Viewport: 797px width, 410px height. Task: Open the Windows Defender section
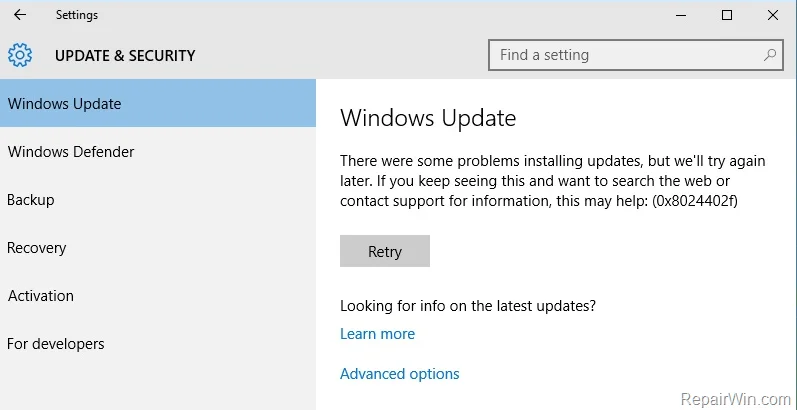click(70, 152)
